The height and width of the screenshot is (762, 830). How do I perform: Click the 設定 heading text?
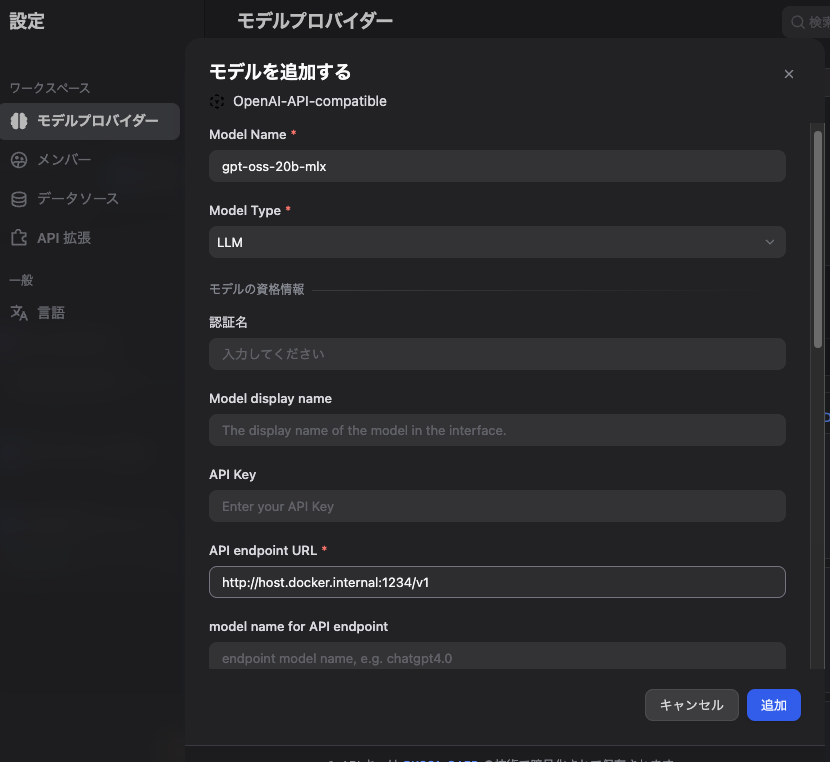tap(26, 21)
